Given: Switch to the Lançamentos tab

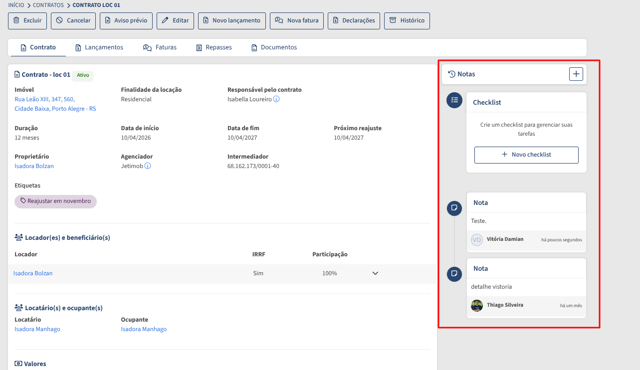Looking at the screenshot, I should [x=99, y=47].
